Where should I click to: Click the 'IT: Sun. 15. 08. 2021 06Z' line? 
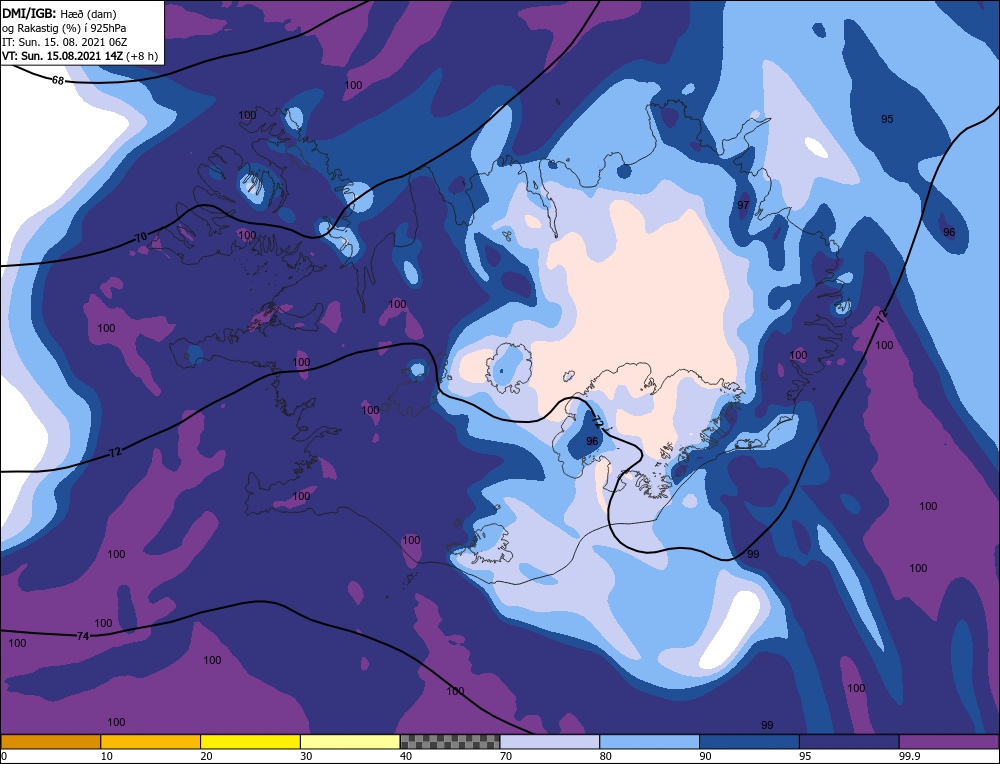click(65, 42)
